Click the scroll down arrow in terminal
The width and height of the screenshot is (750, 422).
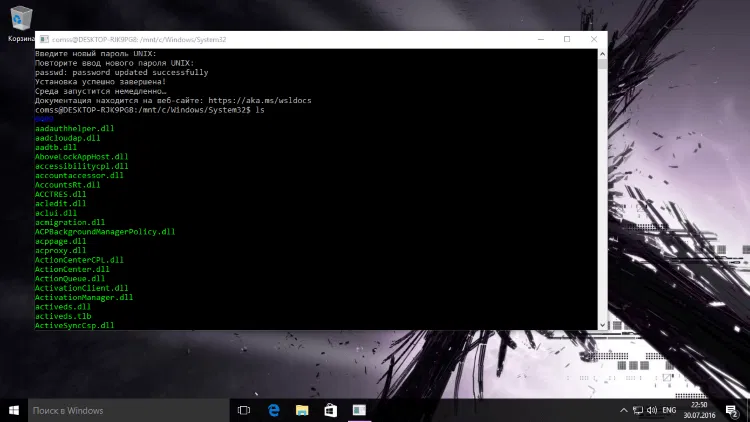pyautogui.click(x=602, y=325)
